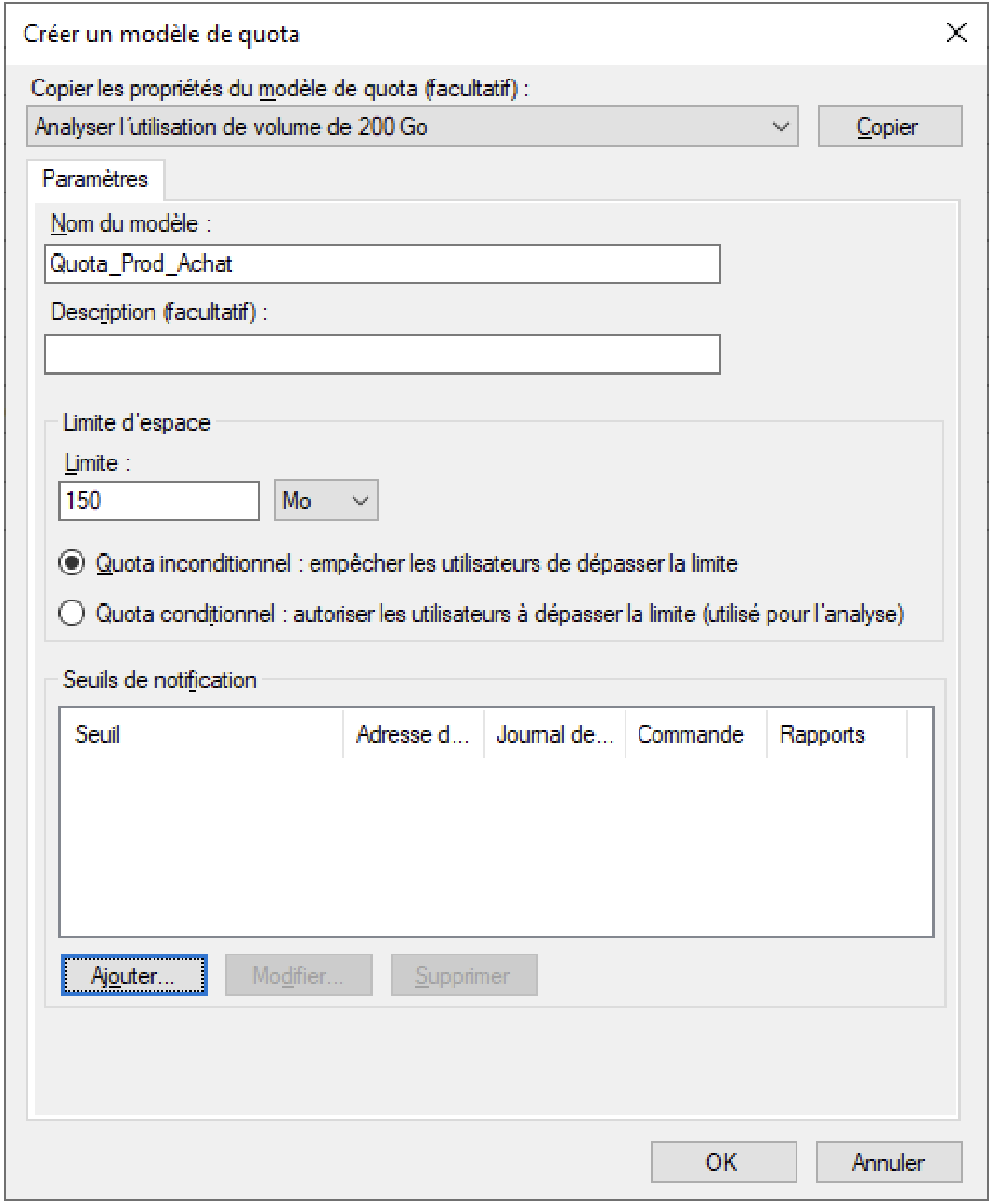
Task: Confirm the quota template with OK
Action: [723, 1161]
